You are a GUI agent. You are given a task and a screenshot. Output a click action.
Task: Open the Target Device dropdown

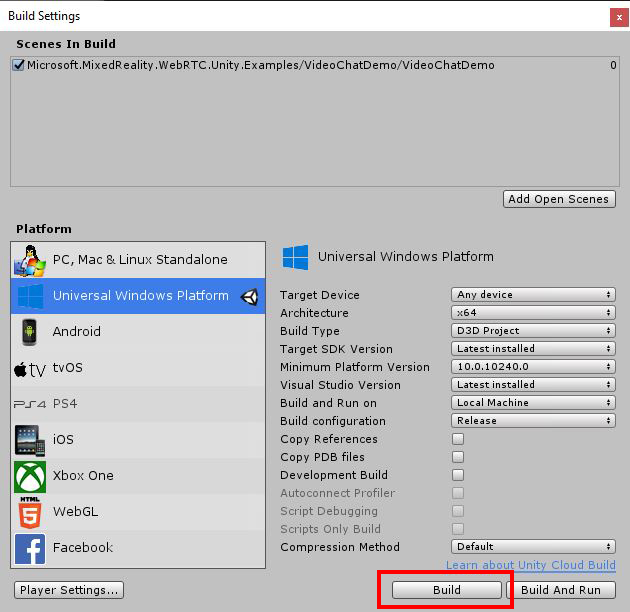(x=533, y=295)
